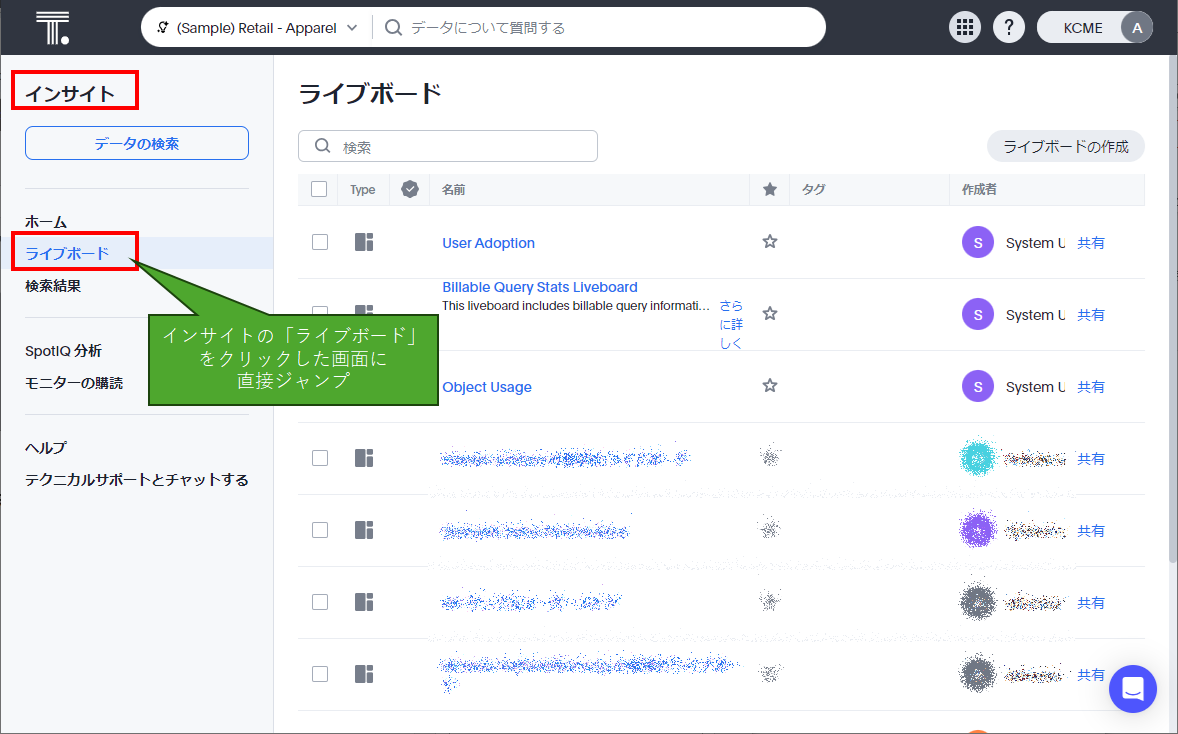Open SpotIQ 分析 in sidebar

63,351
